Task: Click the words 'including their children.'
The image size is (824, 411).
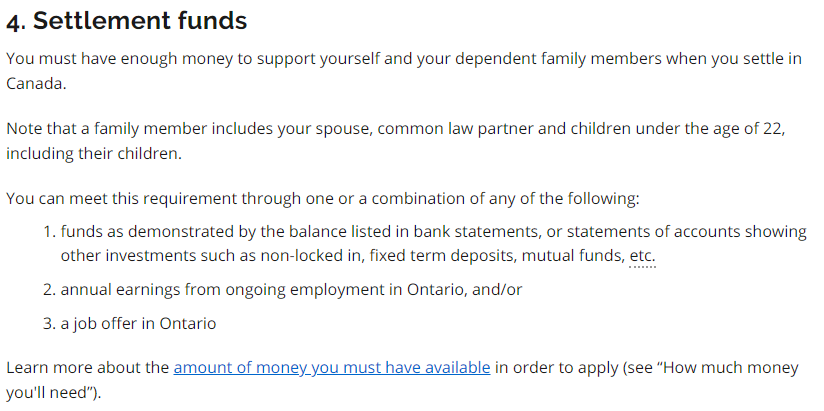Action: pos(96,154)
